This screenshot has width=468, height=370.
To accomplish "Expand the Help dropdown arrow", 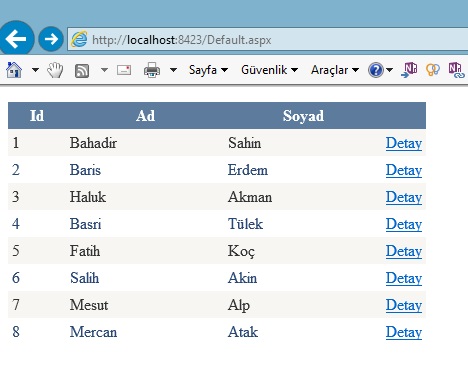I will point(389,70).
